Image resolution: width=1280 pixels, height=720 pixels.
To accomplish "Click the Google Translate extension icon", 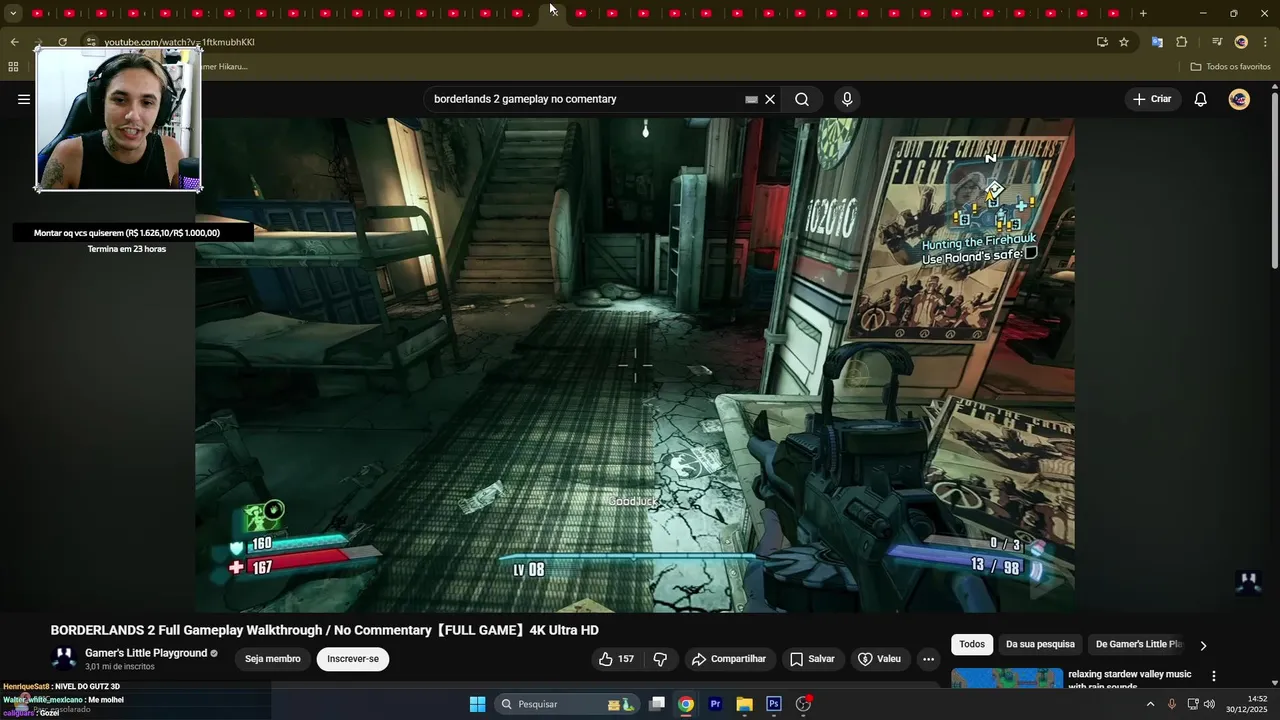I will pos(1157,42).
